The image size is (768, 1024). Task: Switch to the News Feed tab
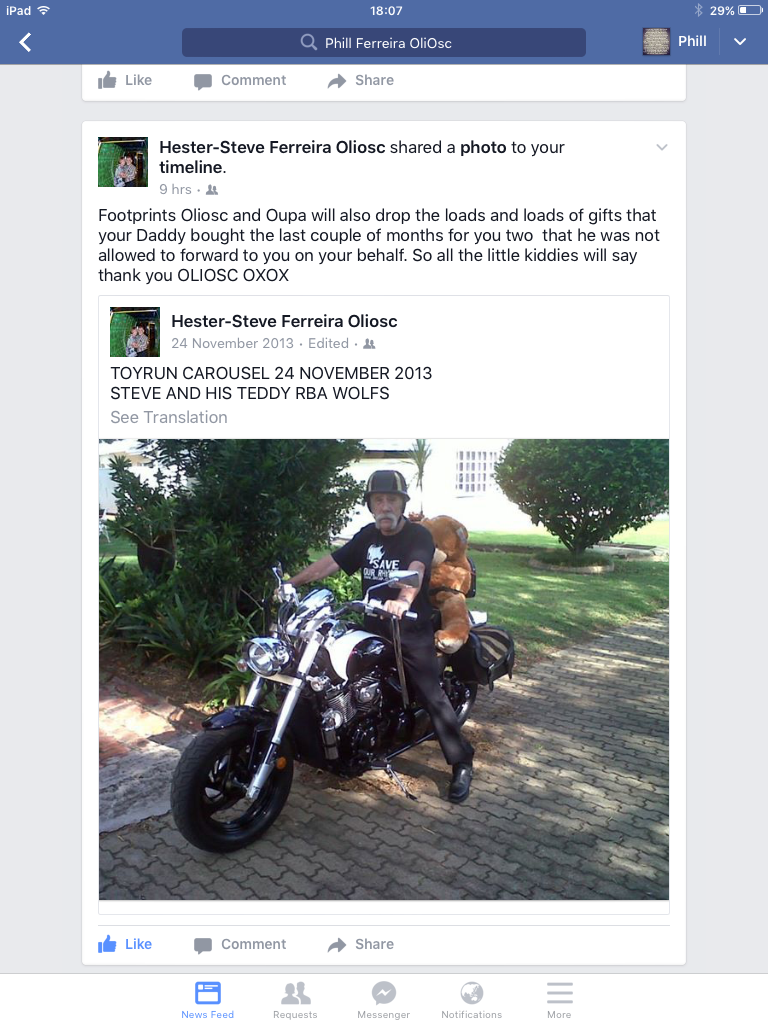[x=208, y=999]
